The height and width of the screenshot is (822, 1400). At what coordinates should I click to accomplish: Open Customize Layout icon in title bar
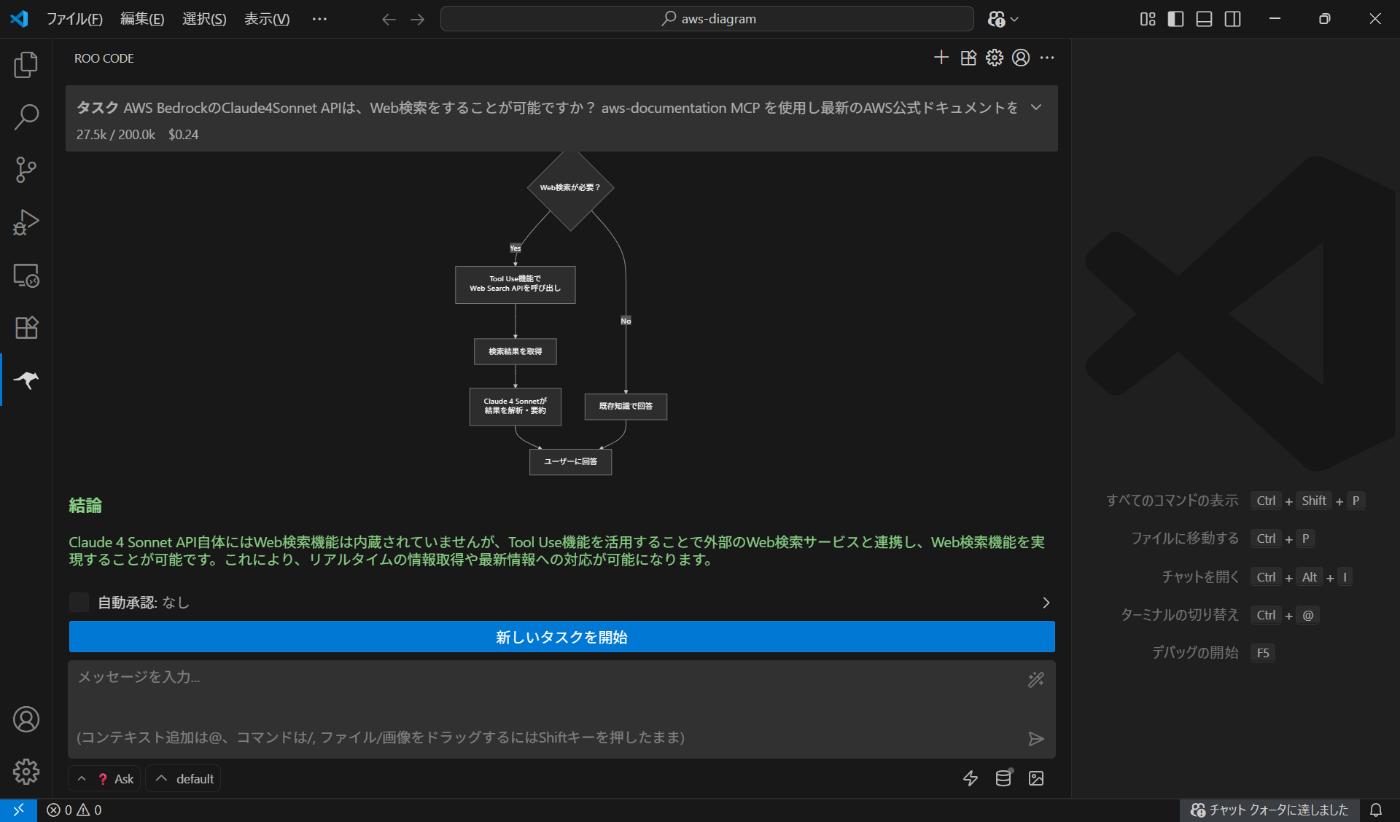click(1148, 19)
